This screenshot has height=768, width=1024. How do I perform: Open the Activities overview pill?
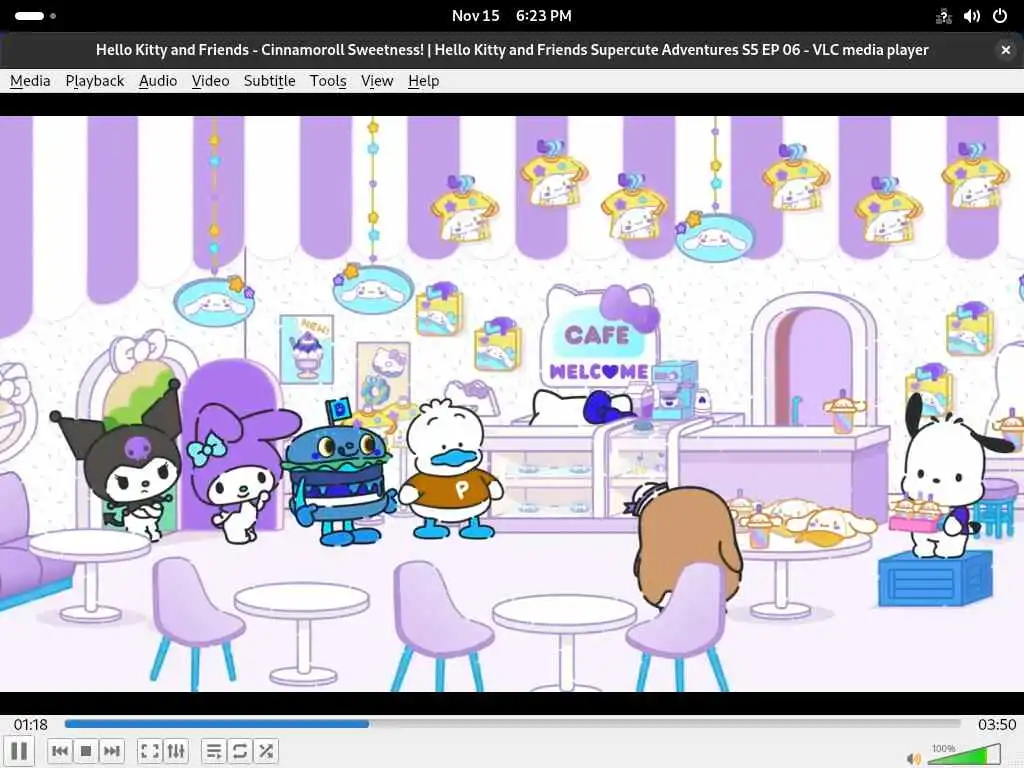pyautogui.click(x=35, y=16)
